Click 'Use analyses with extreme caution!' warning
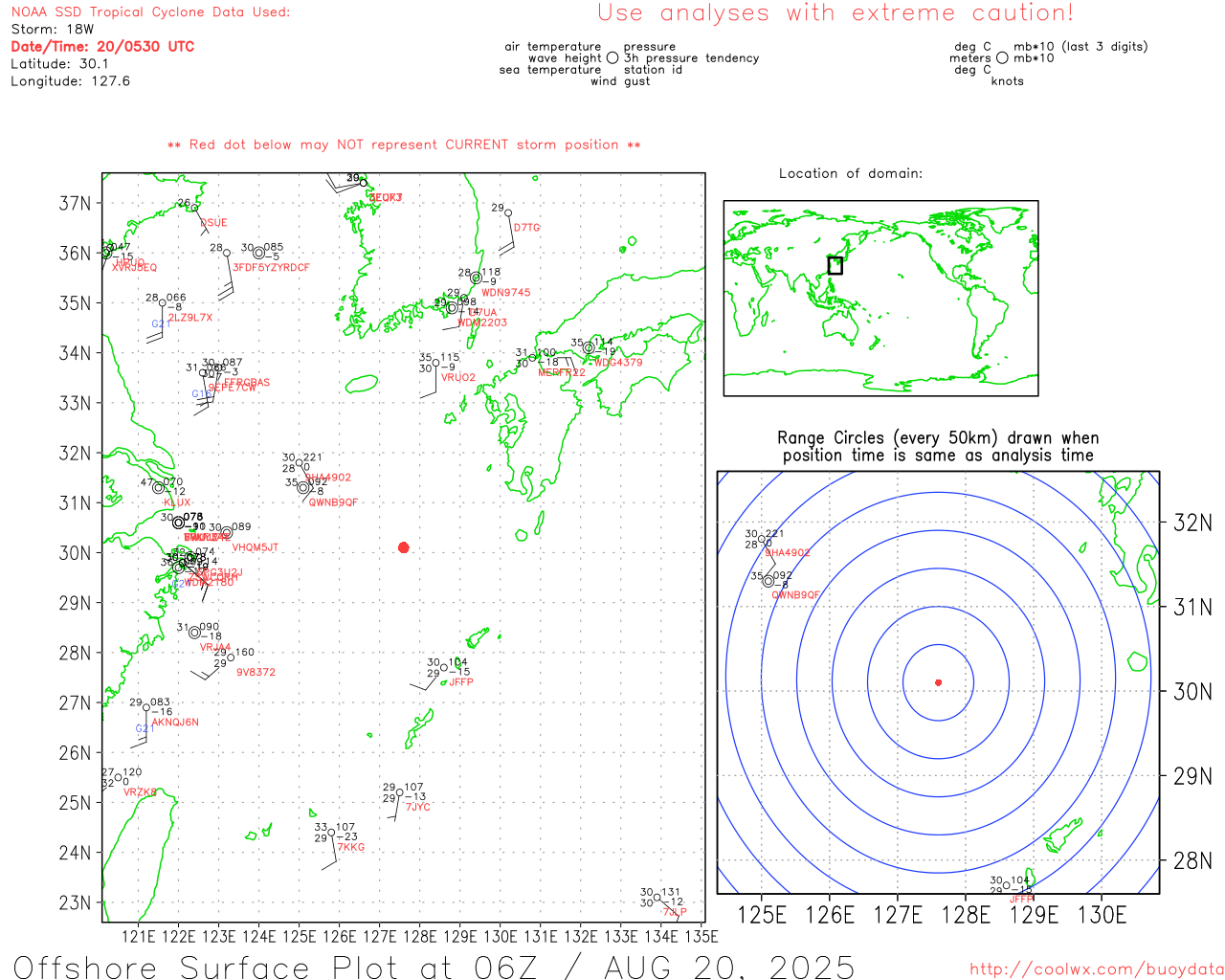This screenshot has width=1225, height=980. pos(835,12)
